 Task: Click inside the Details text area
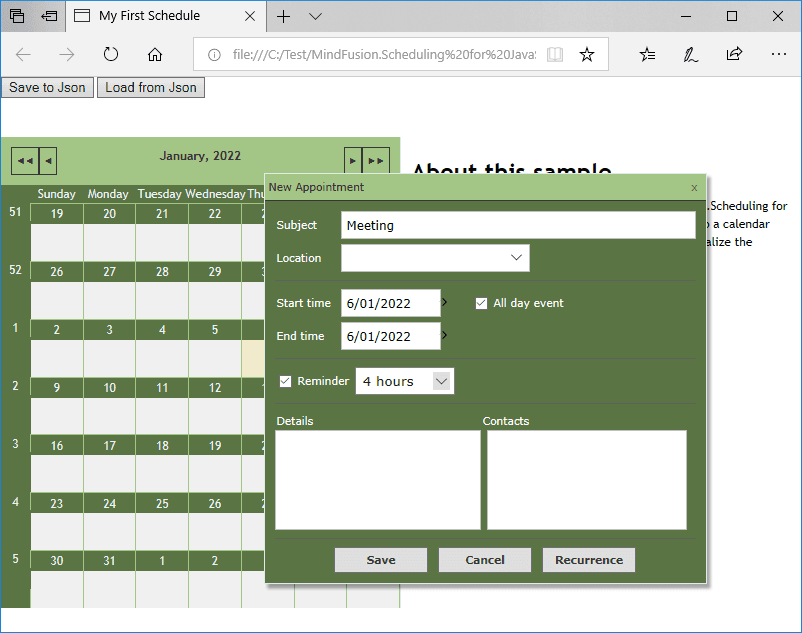[378, 480]
